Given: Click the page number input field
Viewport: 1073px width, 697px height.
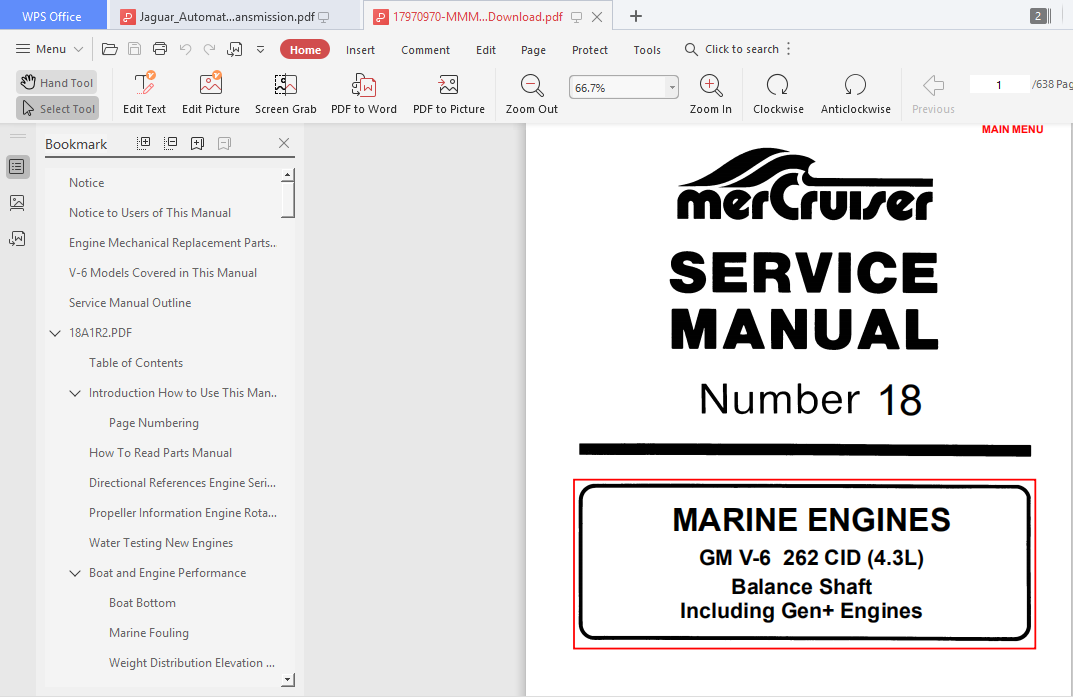Looking at the screenshot, I should click(999, 85).
